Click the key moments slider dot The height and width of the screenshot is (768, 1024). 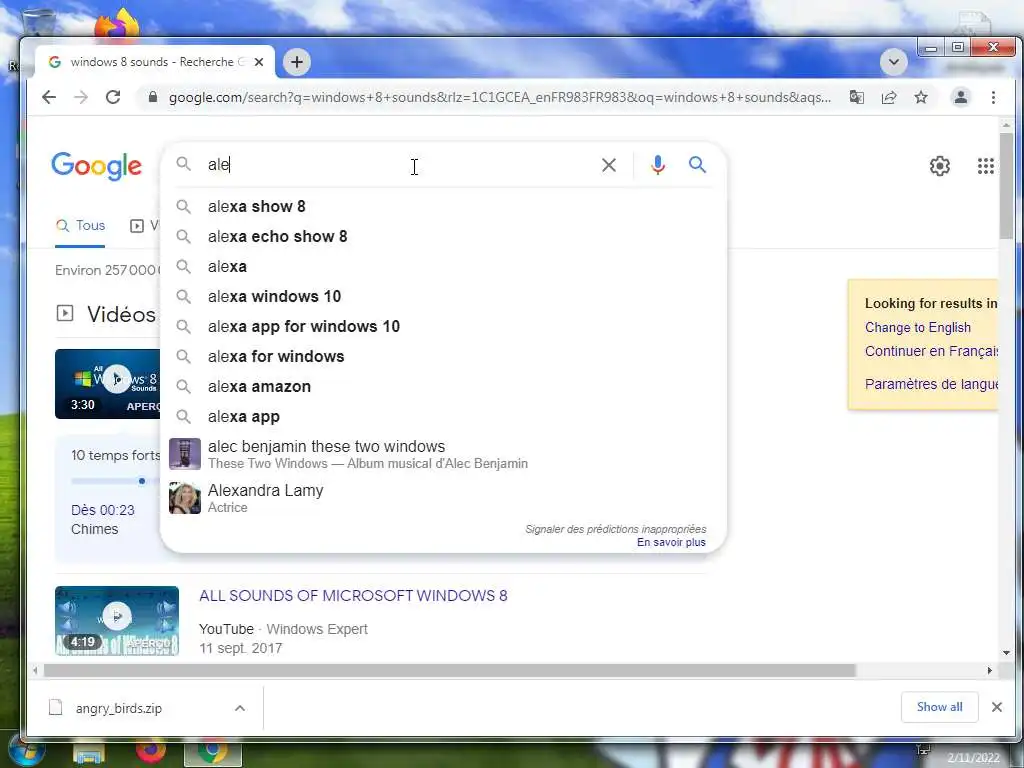(x=142, y=481)
